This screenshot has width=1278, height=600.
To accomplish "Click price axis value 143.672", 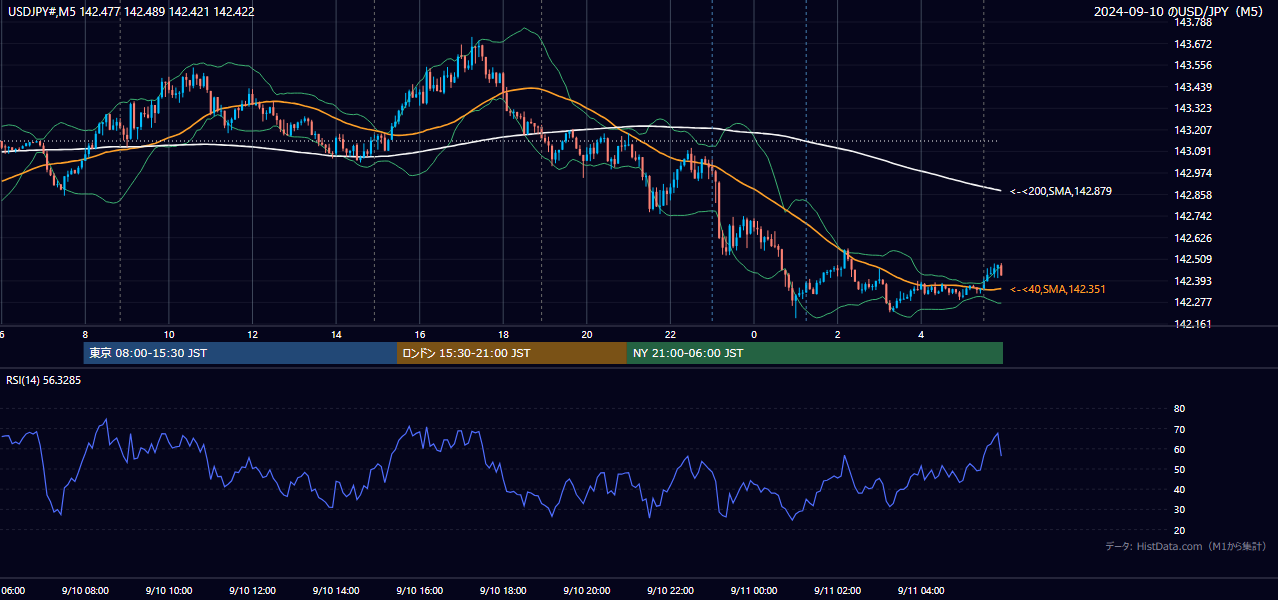I will pos(1194,44).
